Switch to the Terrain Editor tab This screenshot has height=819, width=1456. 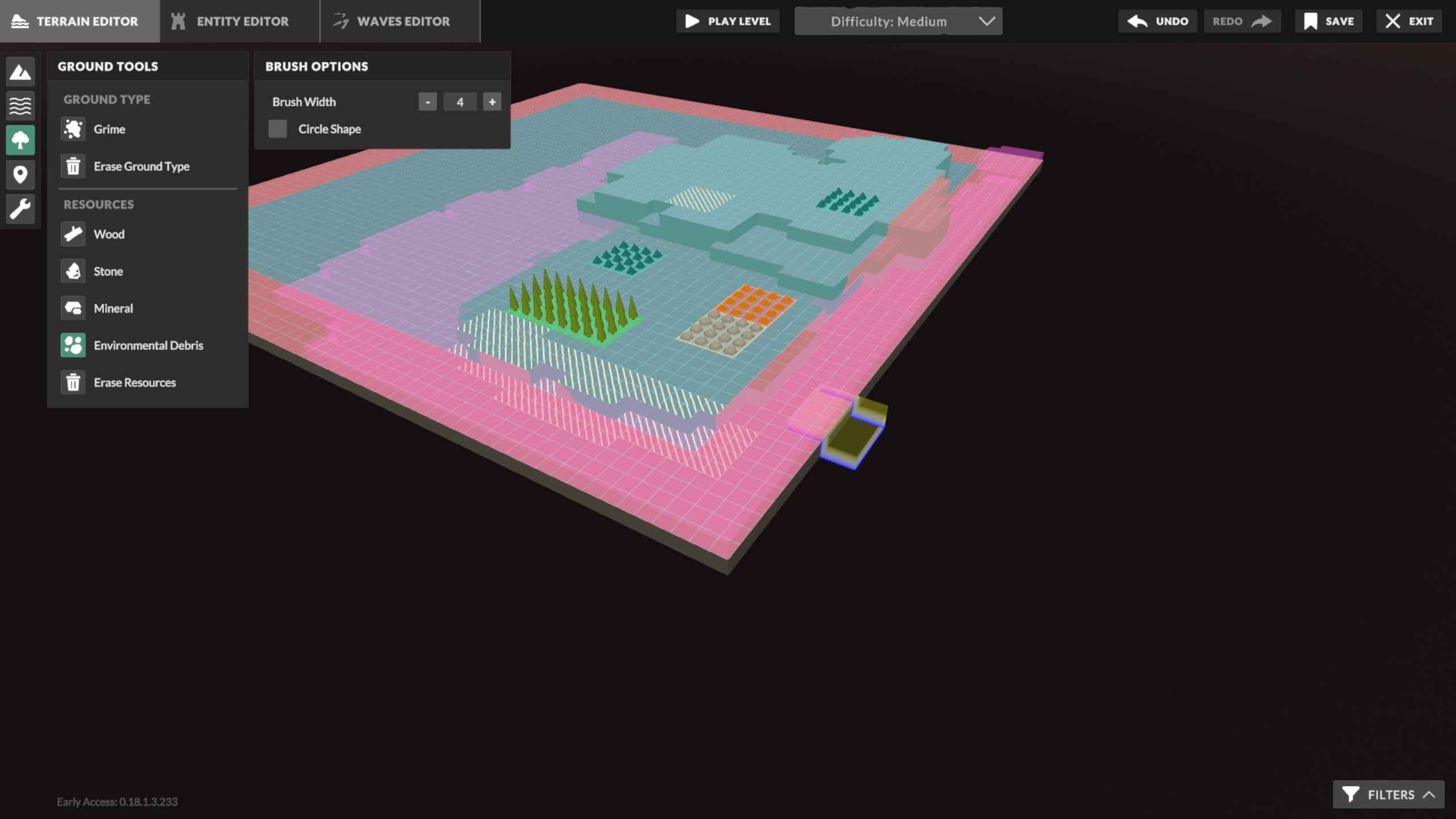tap(80, 21)
